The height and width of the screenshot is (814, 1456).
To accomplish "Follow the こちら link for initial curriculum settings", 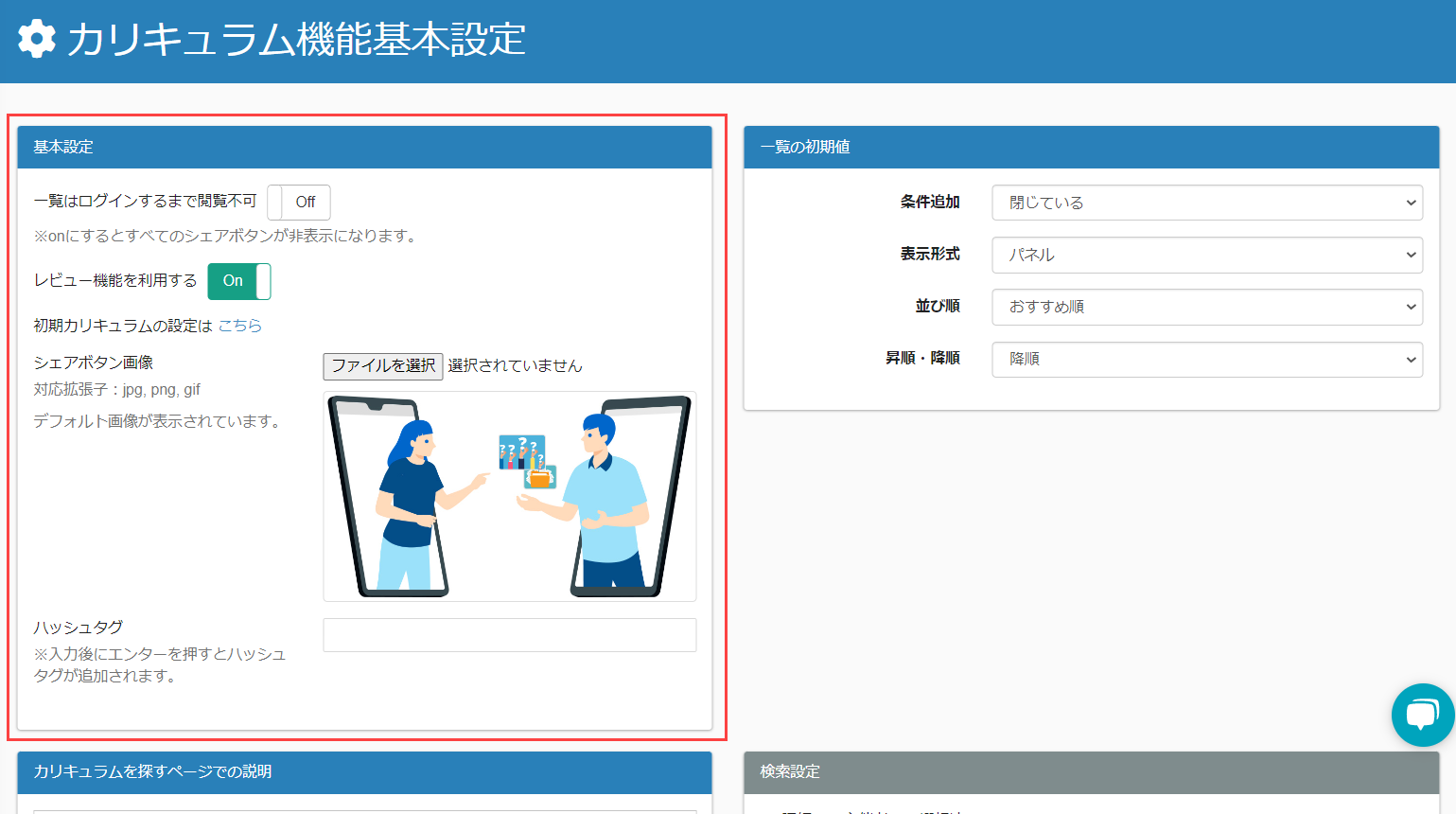I will (x=240, y=326).
